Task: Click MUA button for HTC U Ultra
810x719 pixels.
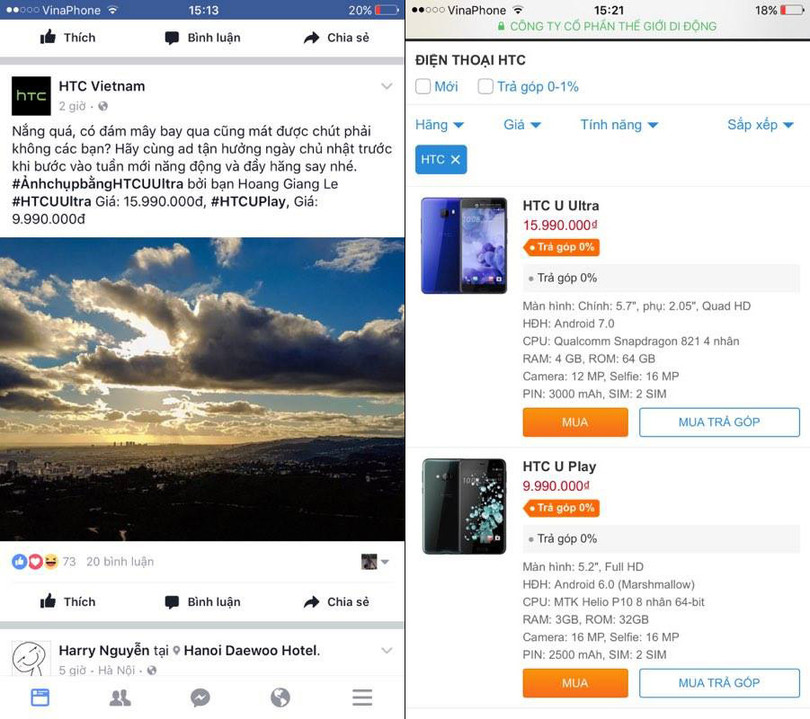Action: click(x=575, y=422)
